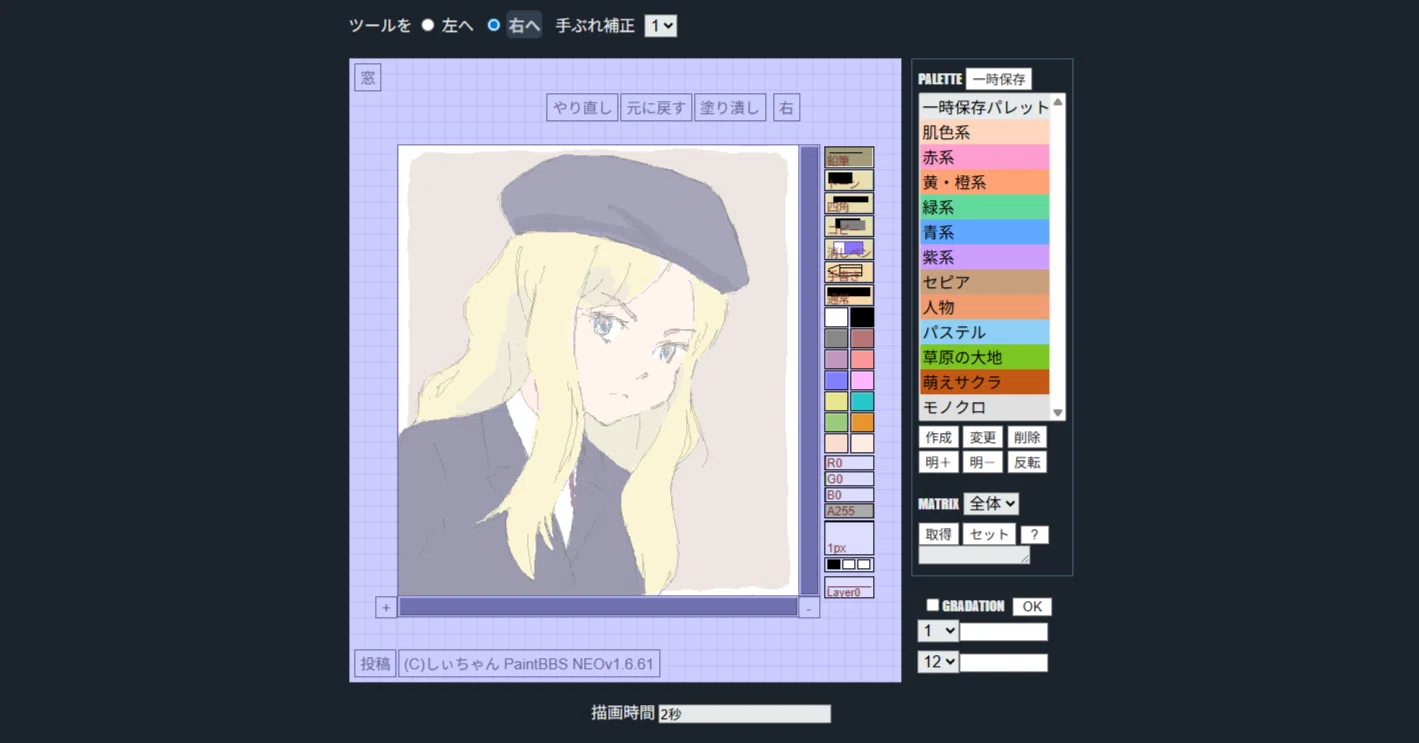Click the A255 alpha value slider

pyautogui.click(x=849, y=511)
